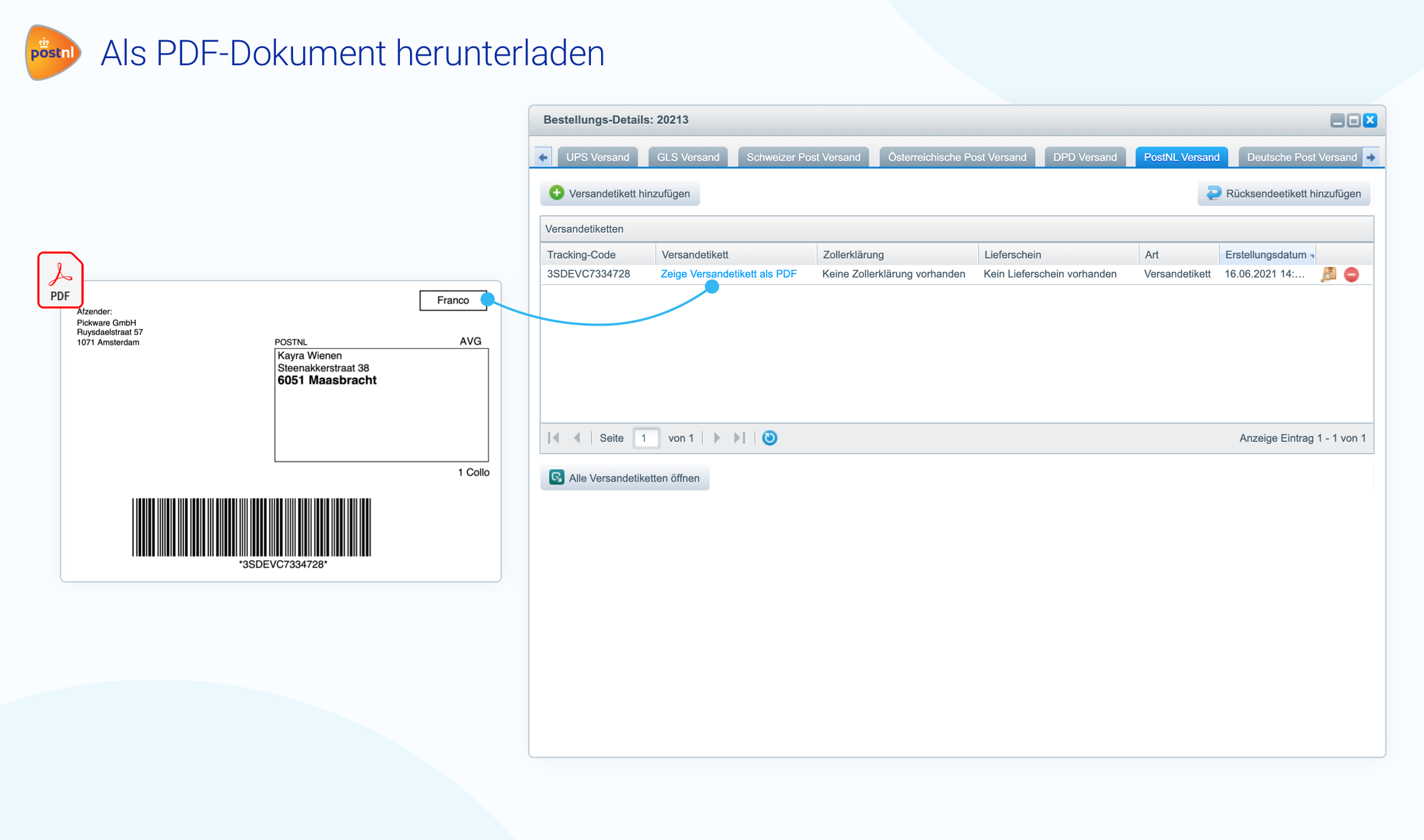1424x840 pixels.
Task: Minimize the Bestellungs-Details window
Action: click(1337, 120)
